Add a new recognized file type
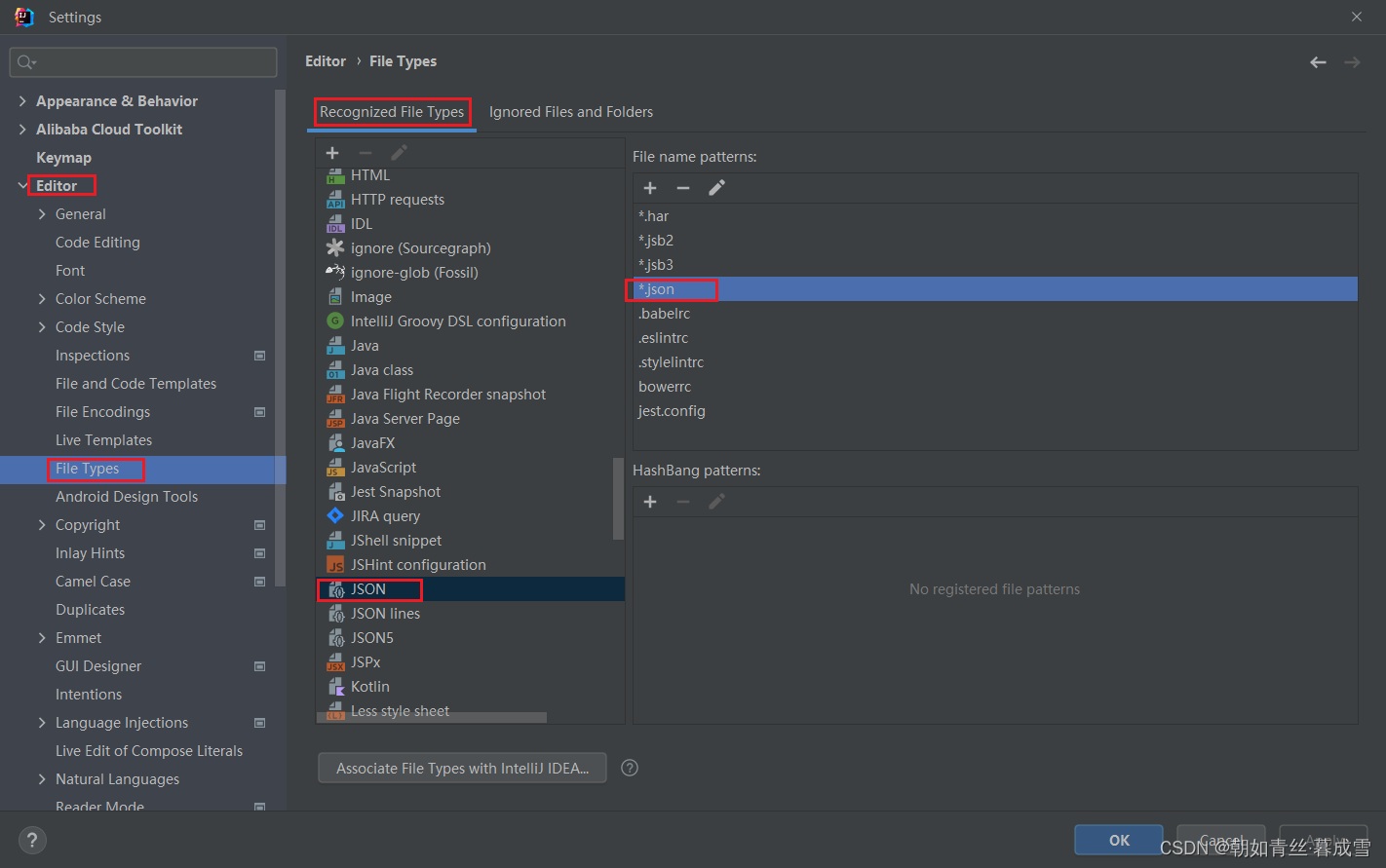The width and height of the screenshot is (1386, 868). pyautogui.click(x=332, y=153)
